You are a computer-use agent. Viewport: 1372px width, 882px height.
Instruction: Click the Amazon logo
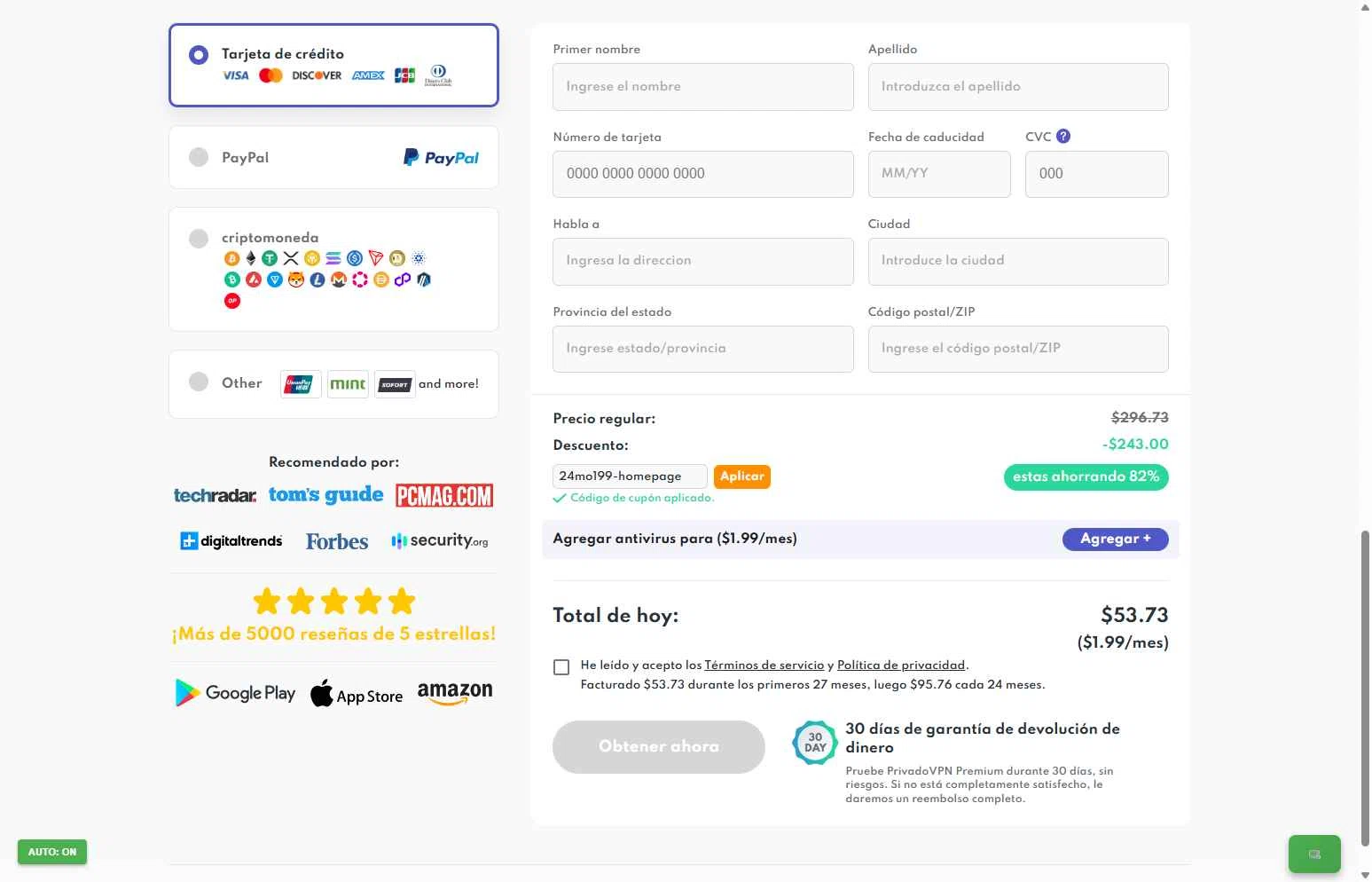455,693
